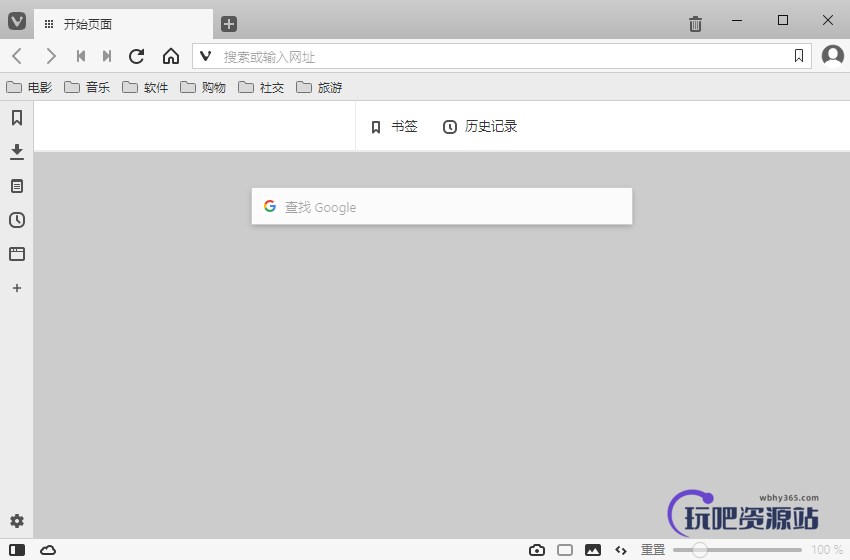The width and height of the screenshot is (850, 560).
Task: Click the fast forward button
Action: point(107,56)
